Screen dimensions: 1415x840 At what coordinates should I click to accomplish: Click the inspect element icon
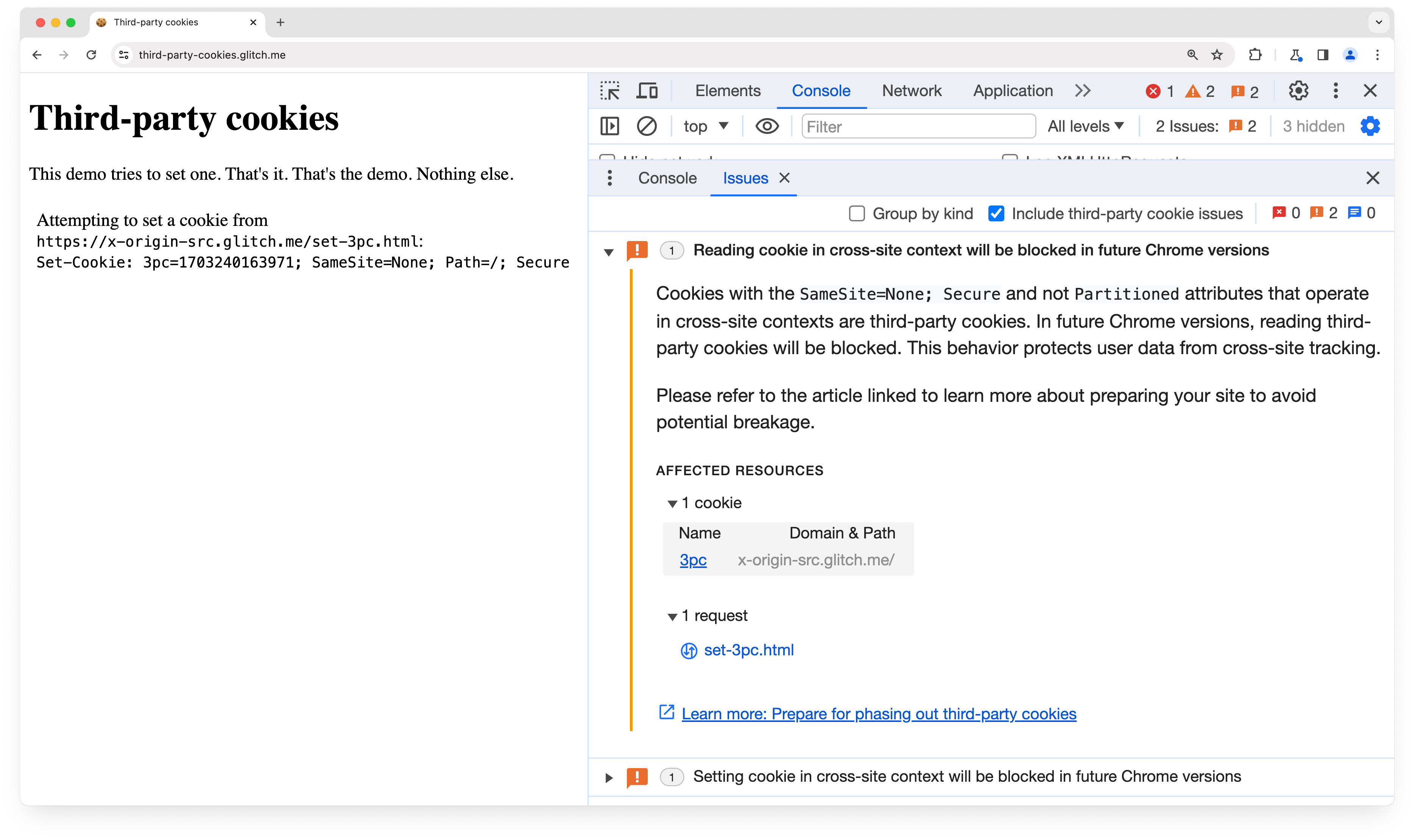tap(609, 90)
